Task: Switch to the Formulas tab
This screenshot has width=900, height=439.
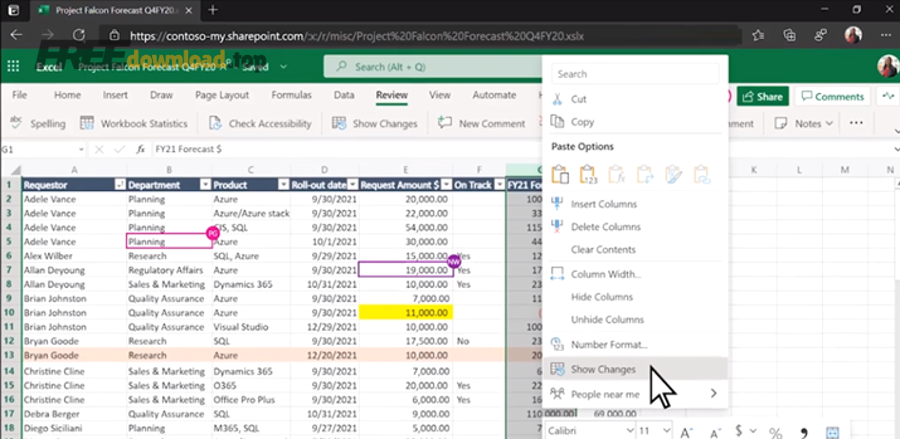Action: tap(292, 95)
